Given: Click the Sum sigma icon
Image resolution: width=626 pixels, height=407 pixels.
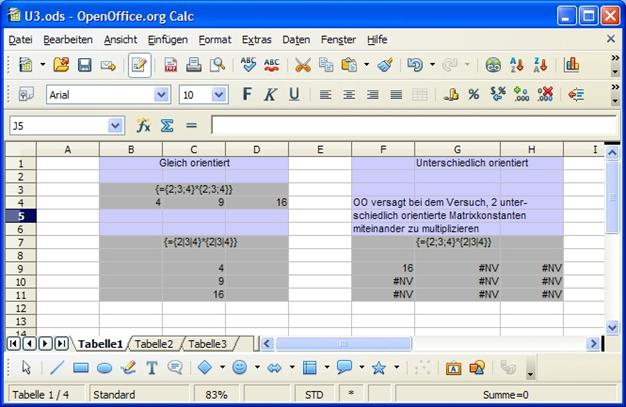Looking at the screenshot, I should [167, 126].
